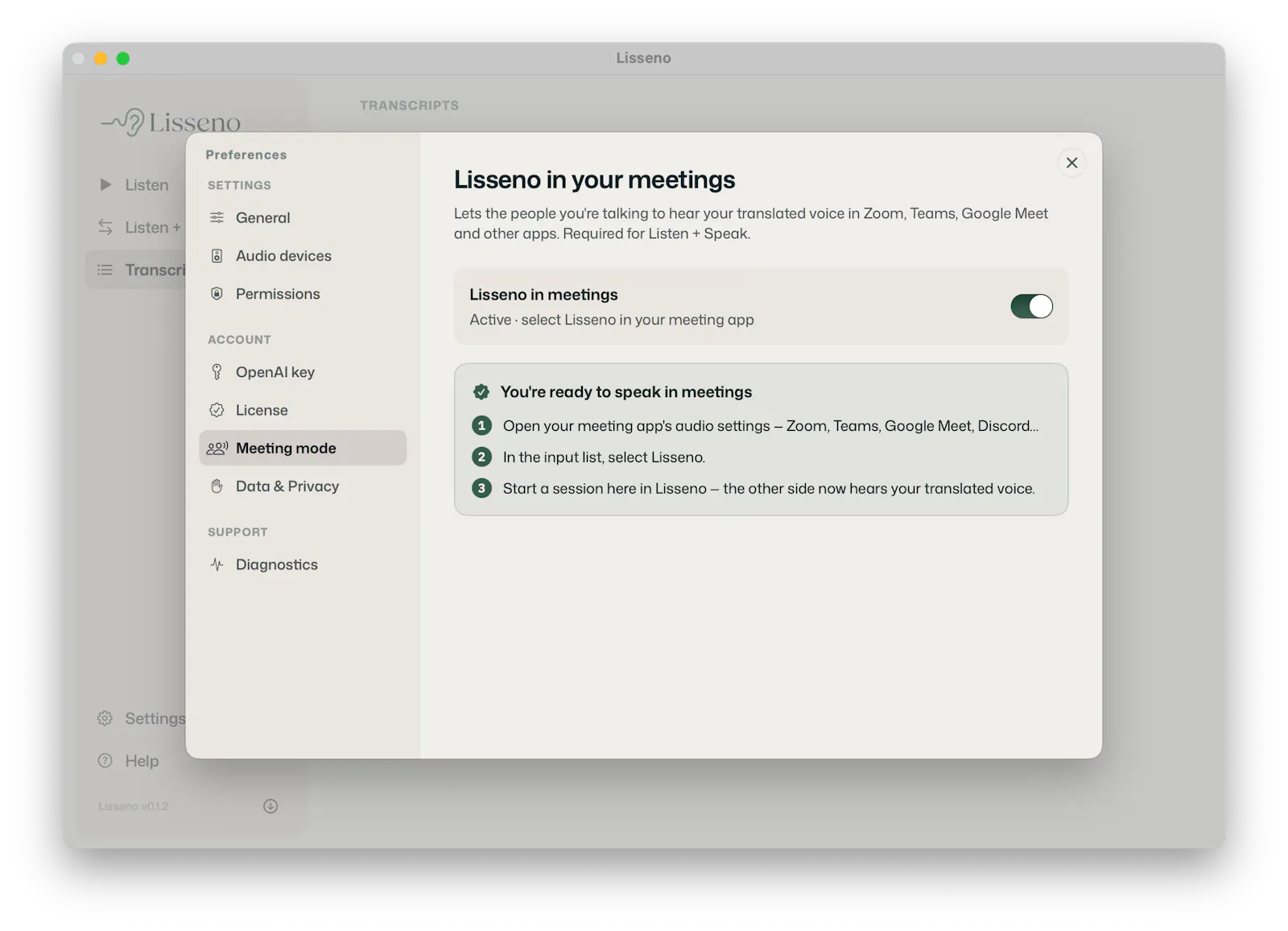Click the Lisseno v0.1.2 version text
Viewport: 1288px width, 931px height.
point(134,806)
